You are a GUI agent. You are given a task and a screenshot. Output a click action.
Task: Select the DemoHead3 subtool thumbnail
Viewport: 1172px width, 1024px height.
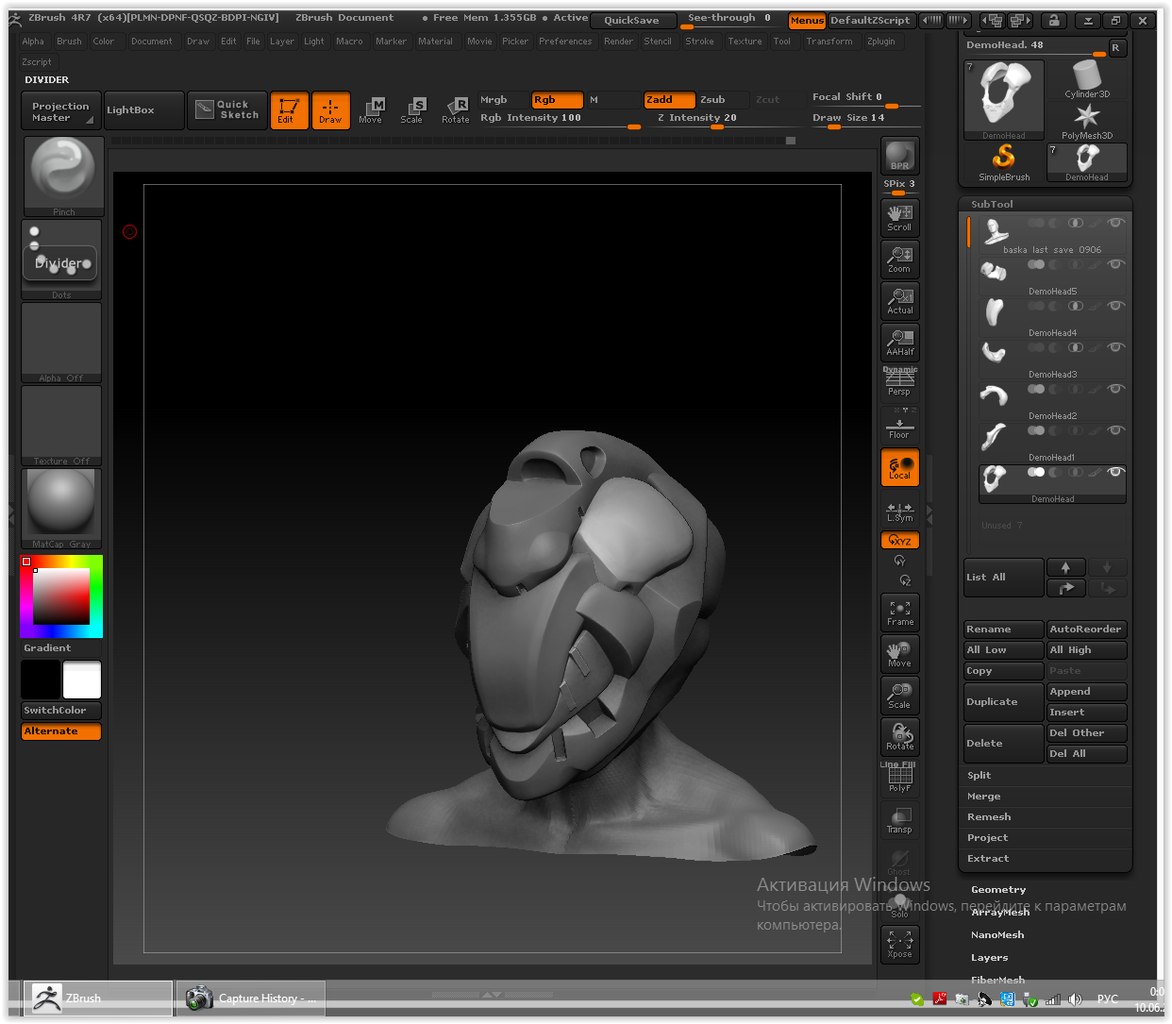pos(994,352)
